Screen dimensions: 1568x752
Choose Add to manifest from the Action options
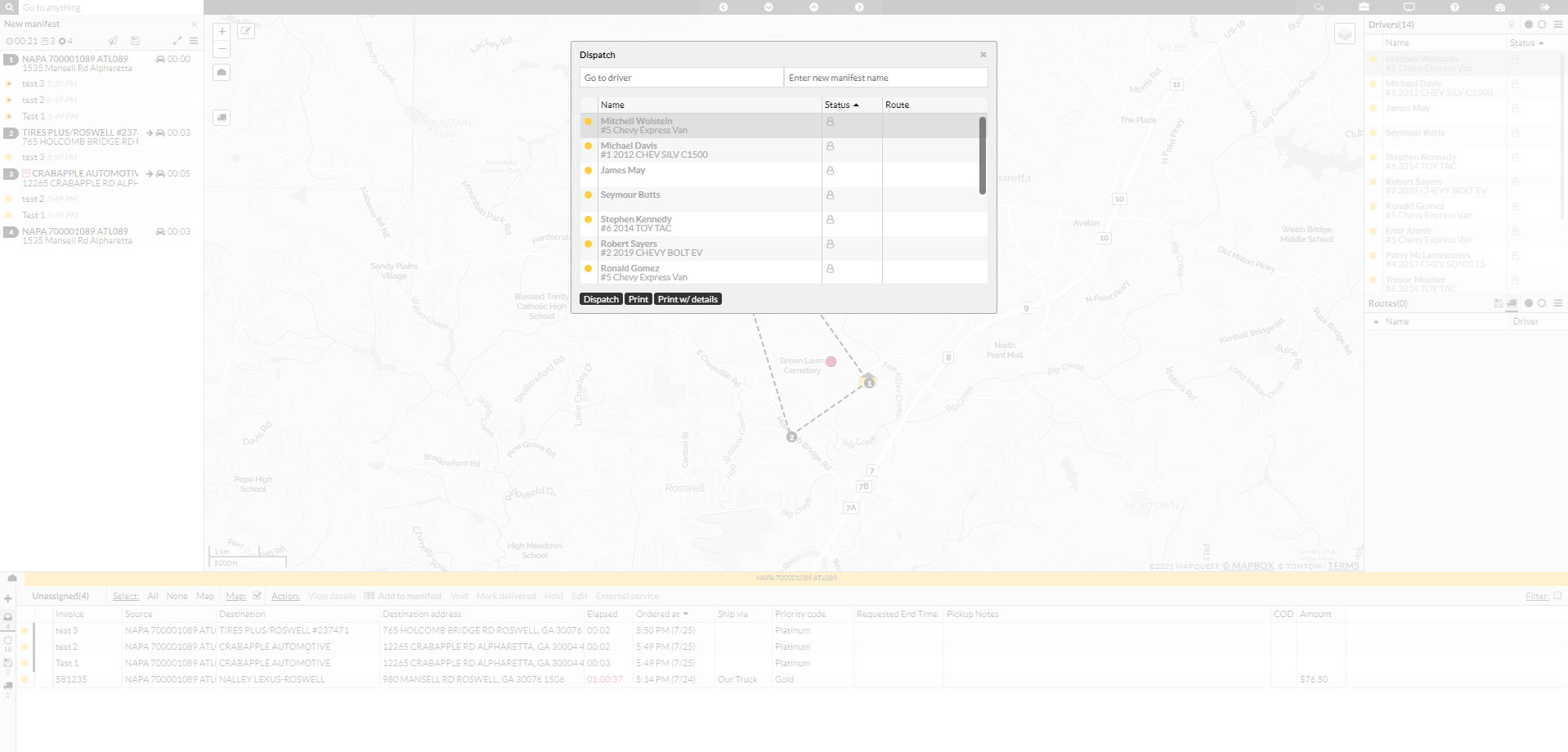point(407,596)
